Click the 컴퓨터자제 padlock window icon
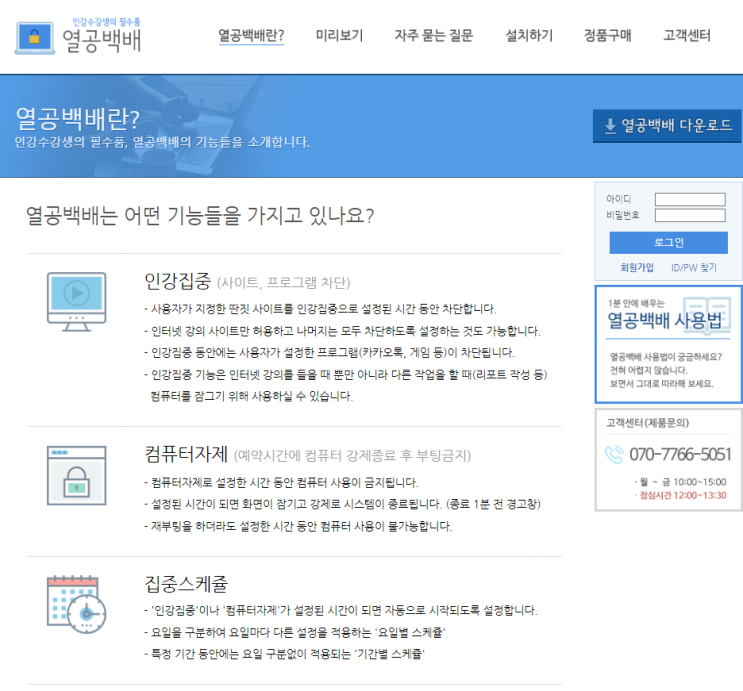The width and height of the screenshot is (743, 691). (76, 475)
